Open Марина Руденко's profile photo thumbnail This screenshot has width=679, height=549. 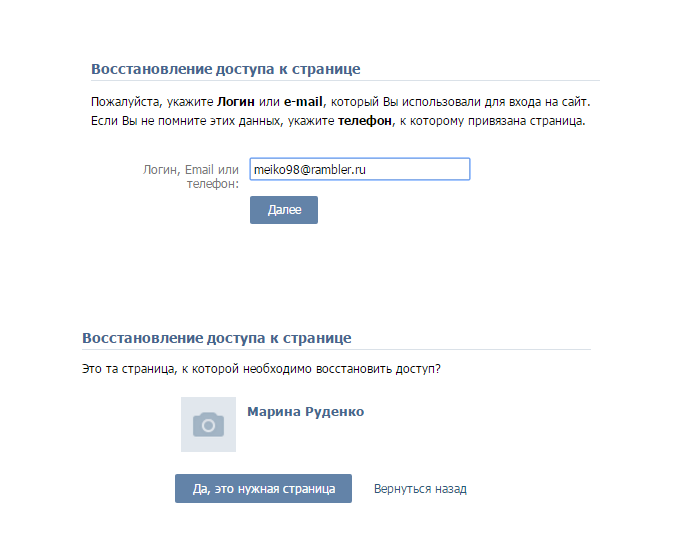tap(208, 424)
